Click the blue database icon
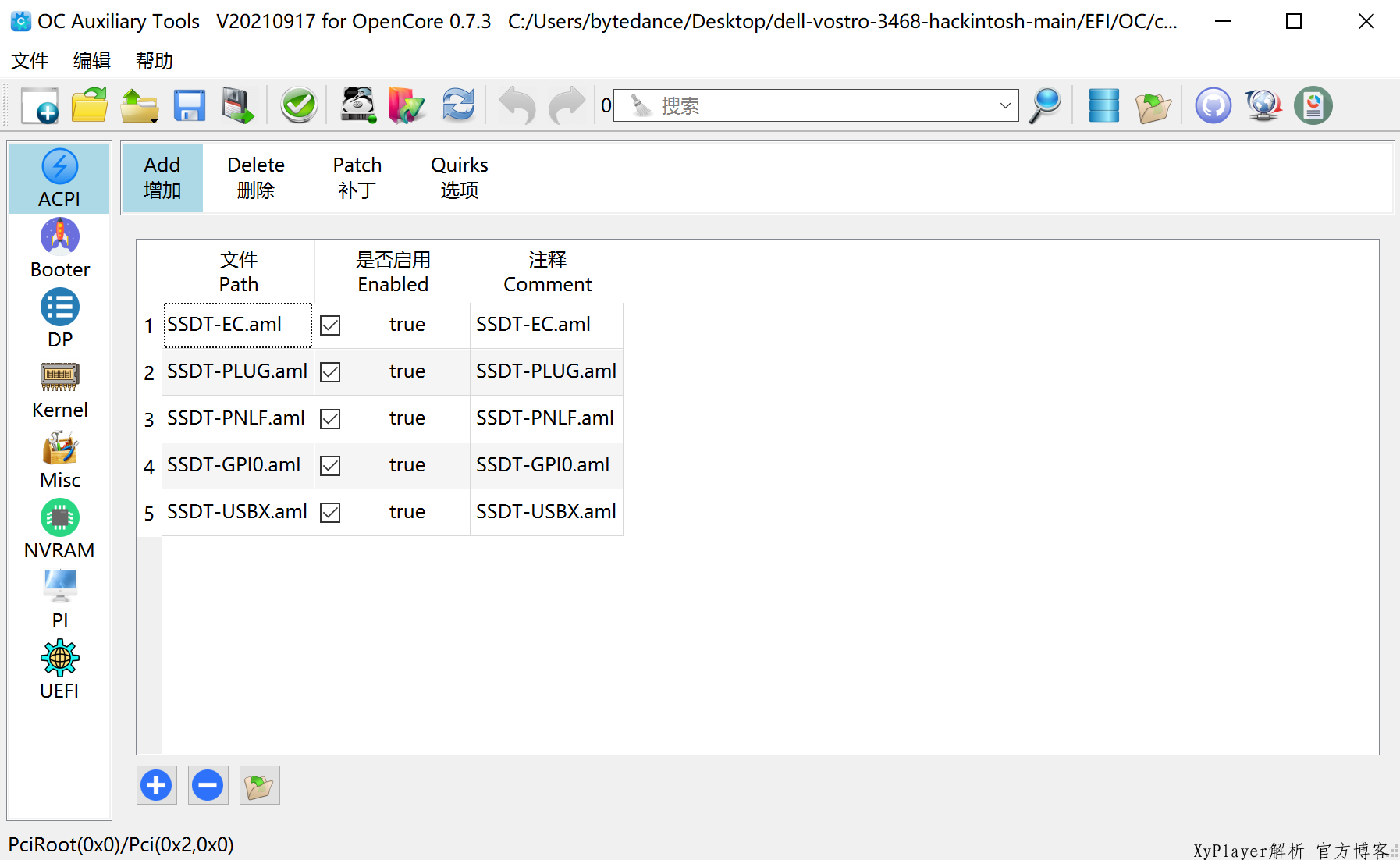 tap(1103, 105)
